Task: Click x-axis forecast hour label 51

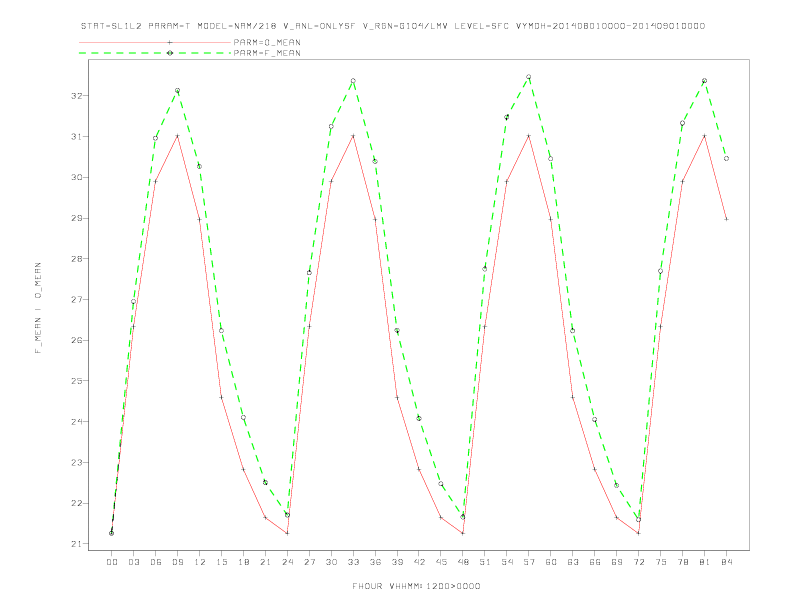Action: 485,562
